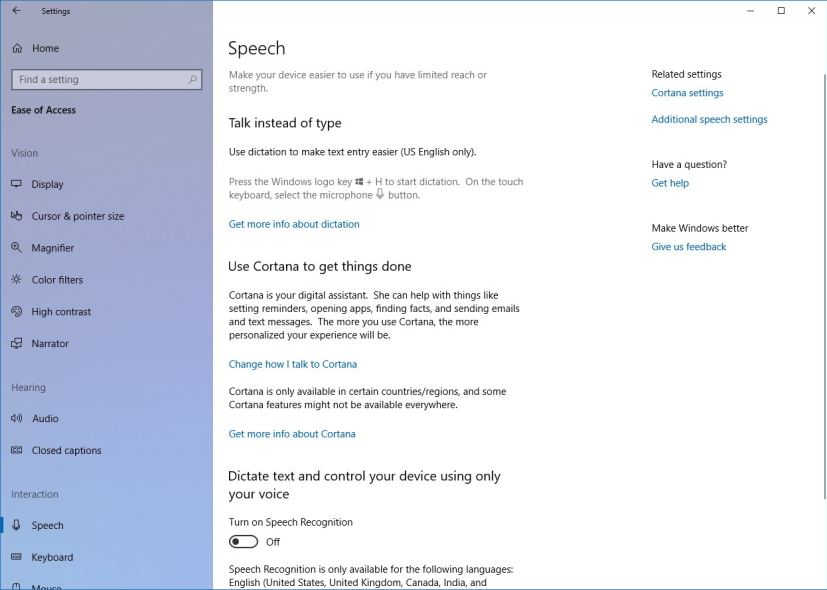Click the Keyboard icon

[16, 557]
